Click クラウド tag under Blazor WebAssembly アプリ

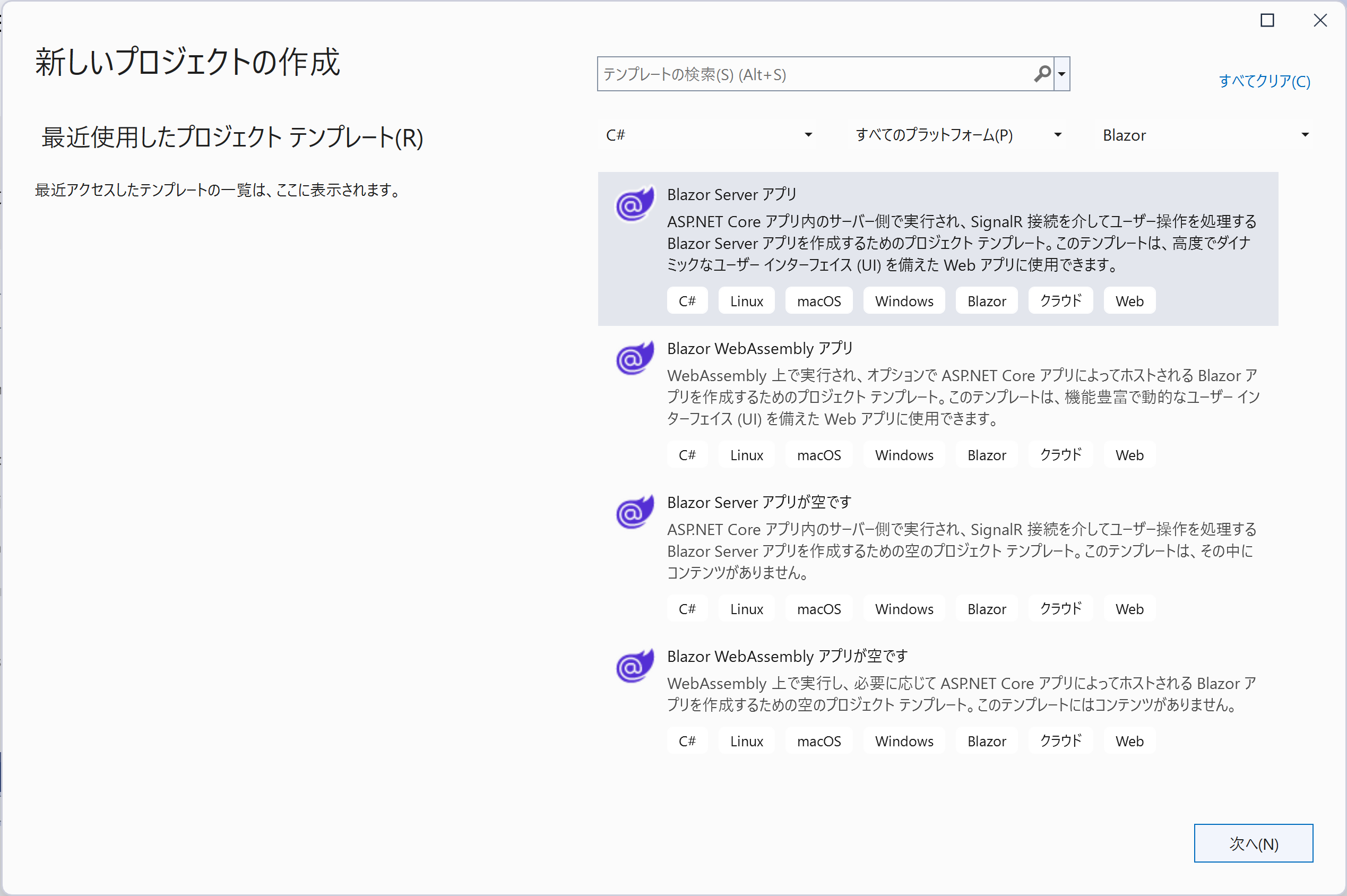click(1061, 455)
